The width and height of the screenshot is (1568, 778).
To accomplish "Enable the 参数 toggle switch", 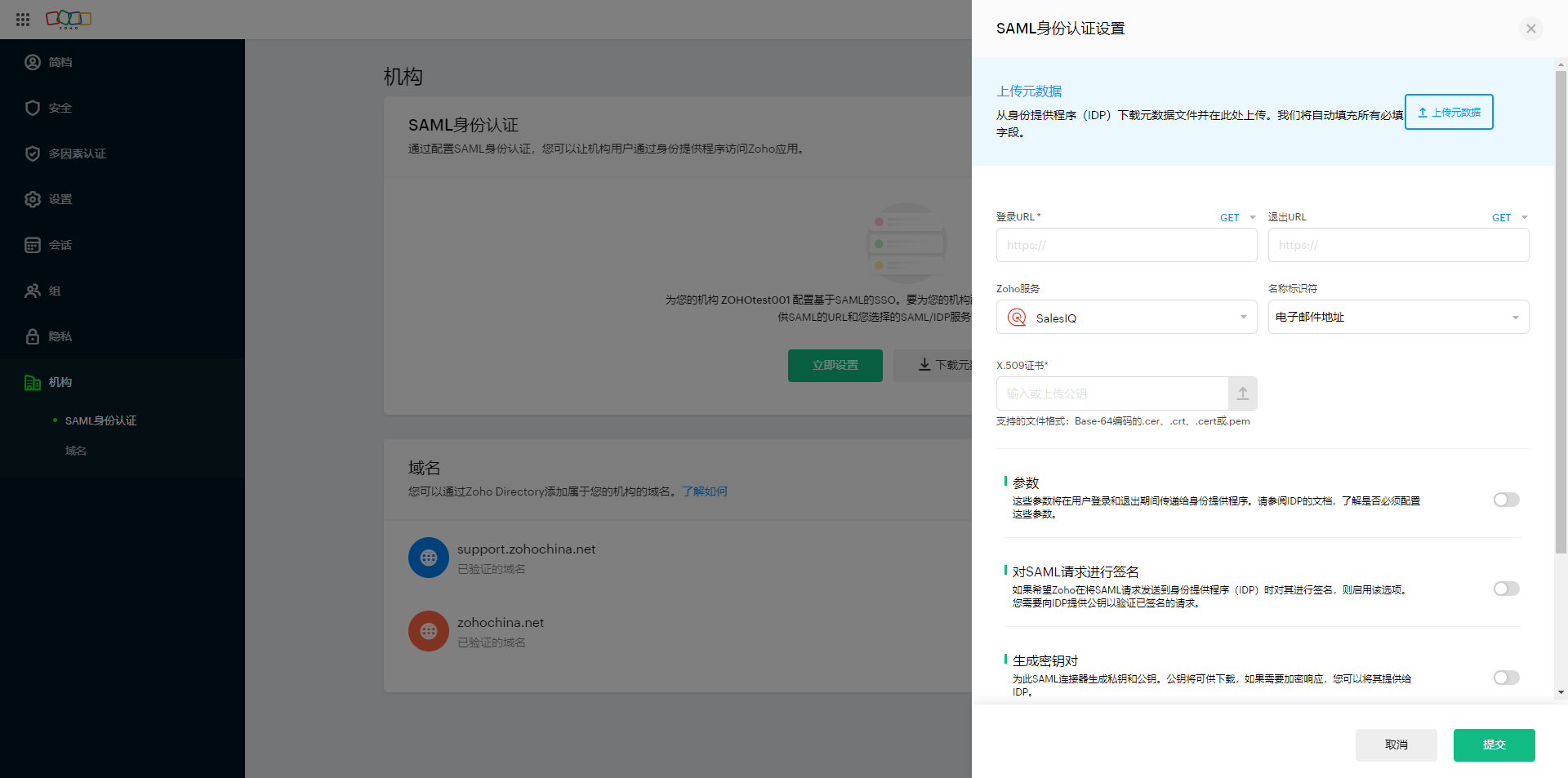I will (x=1506, y=500).
